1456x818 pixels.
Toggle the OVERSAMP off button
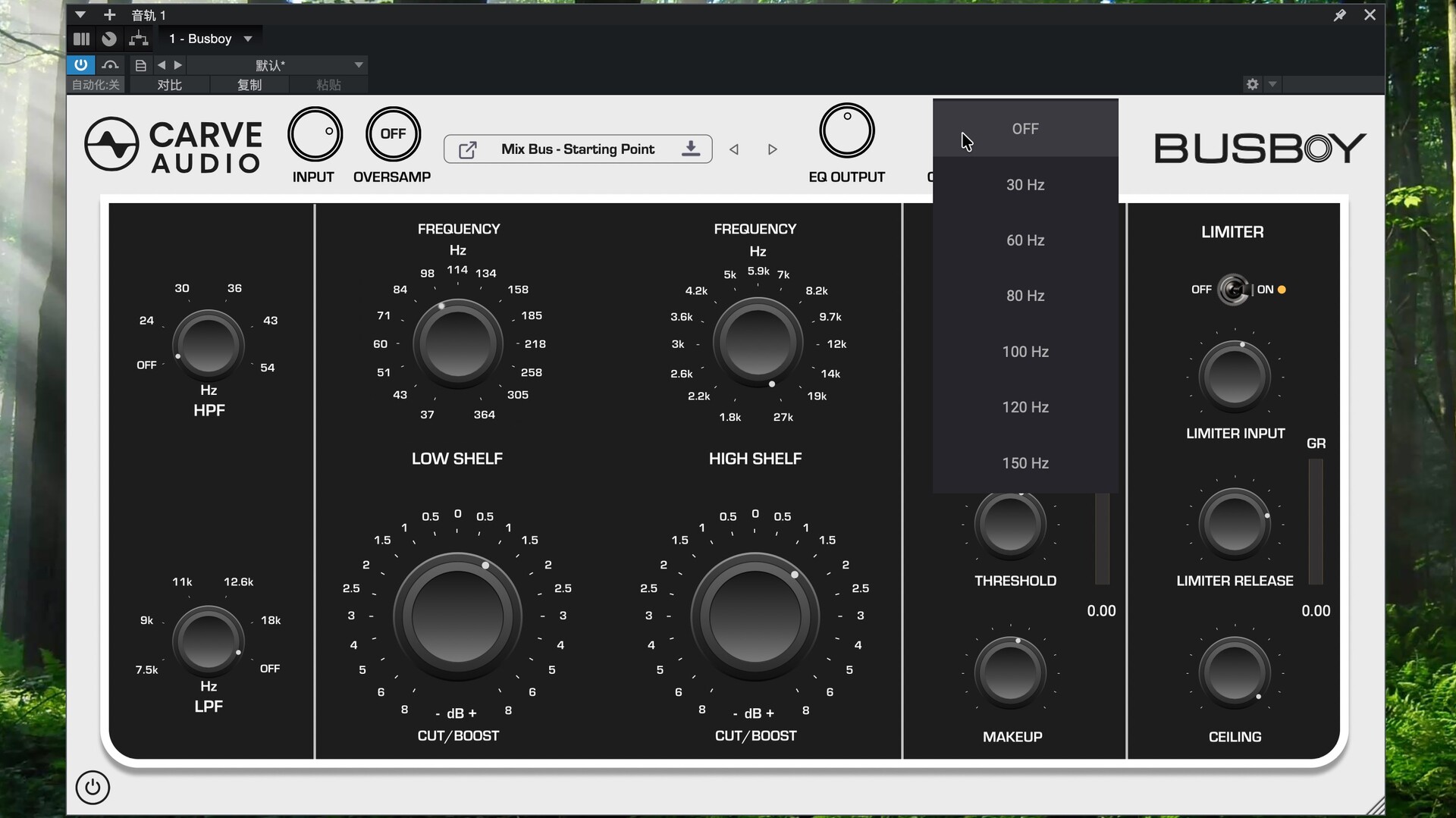pos(392,134)
